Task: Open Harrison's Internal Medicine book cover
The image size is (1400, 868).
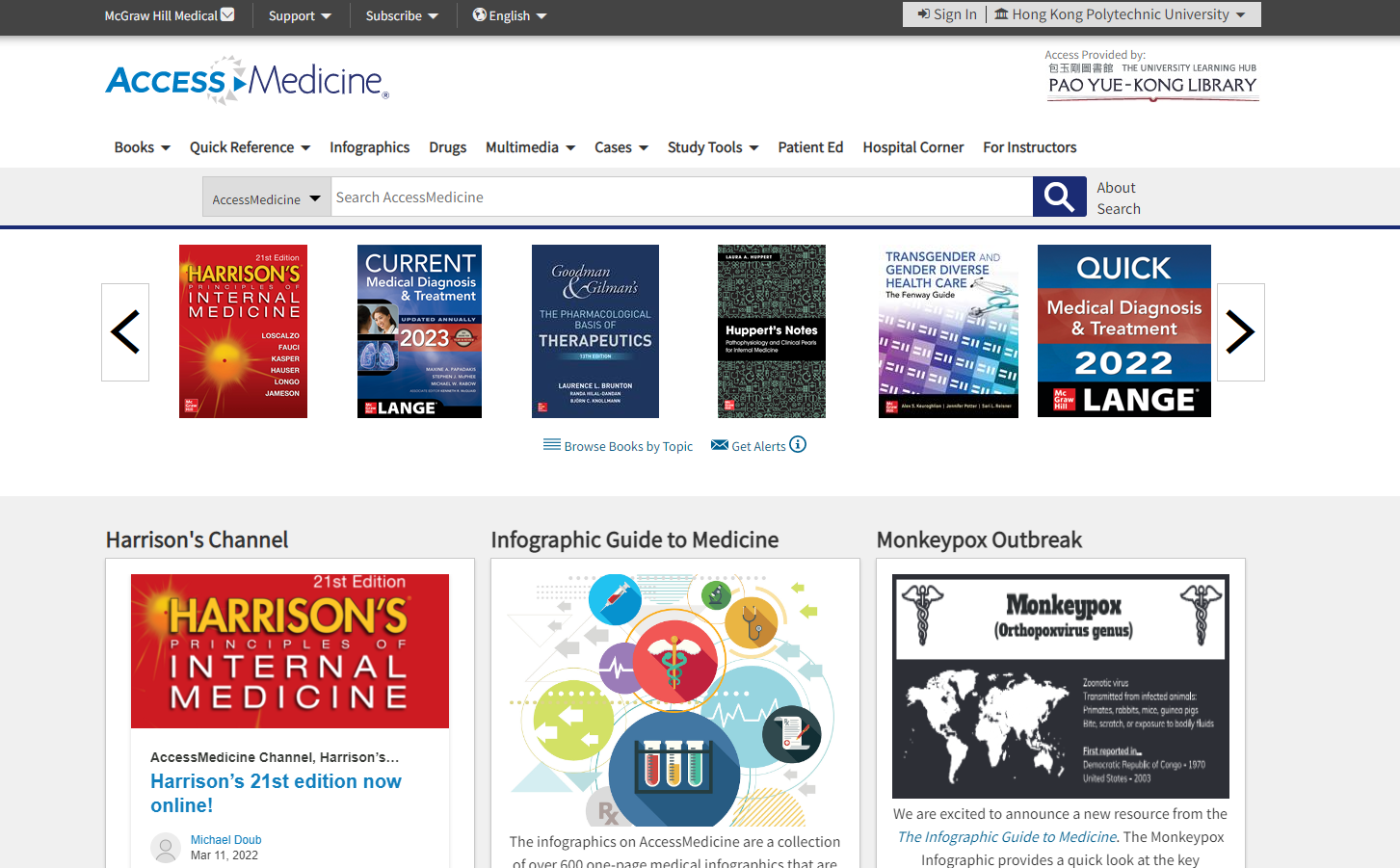Action: point(243,331)
